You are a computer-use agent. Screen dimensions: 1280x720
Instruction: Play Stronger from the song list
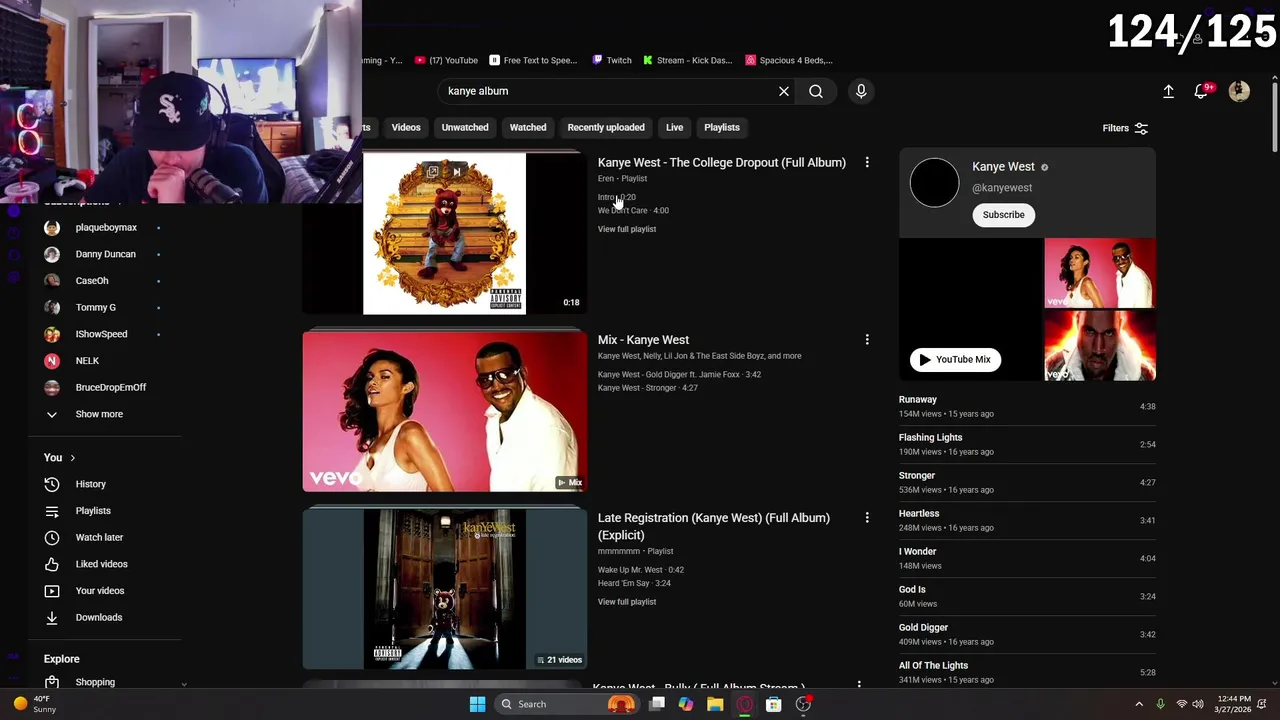[1027, 482]
